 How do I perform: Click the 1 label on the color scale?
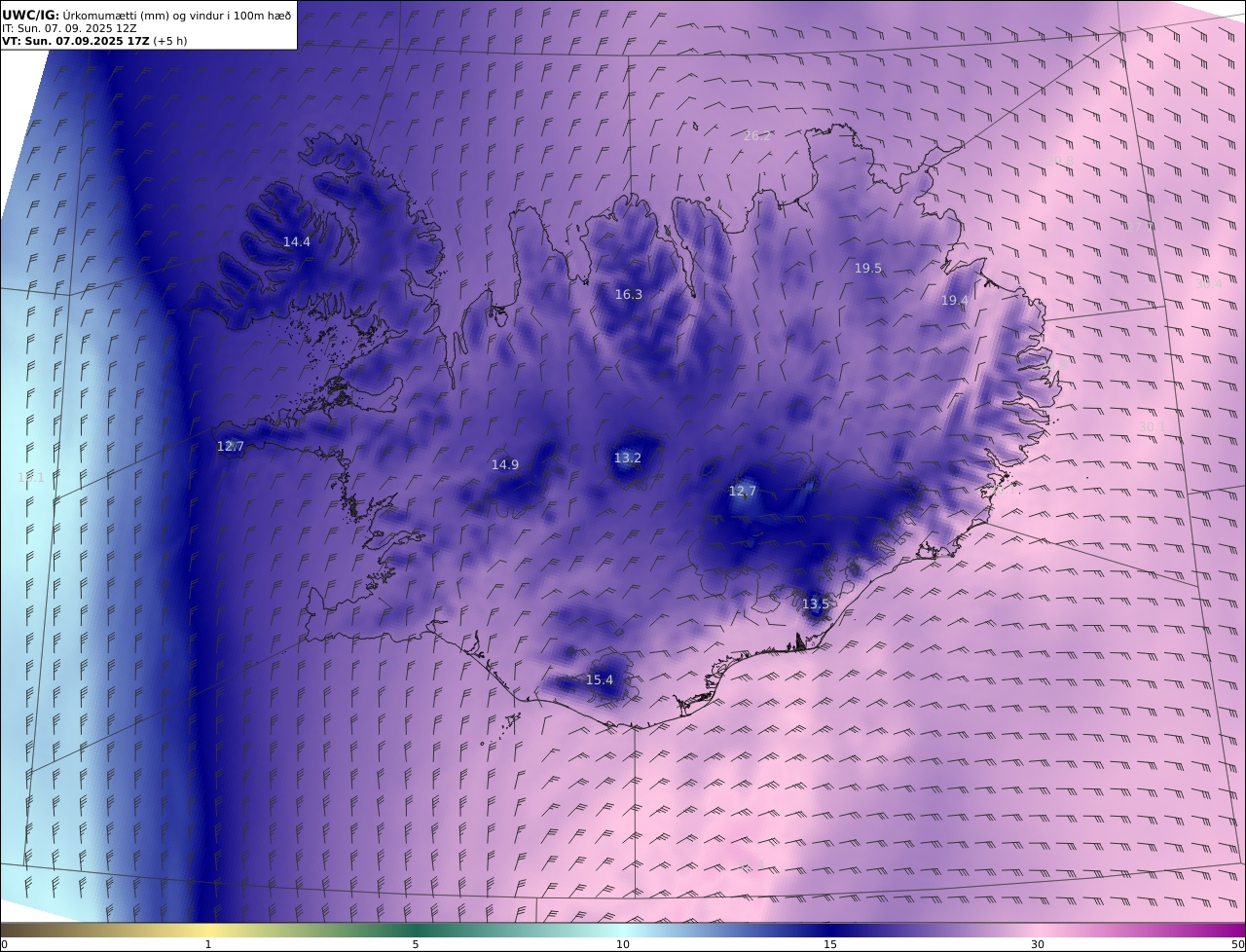[x=208, y=944]
